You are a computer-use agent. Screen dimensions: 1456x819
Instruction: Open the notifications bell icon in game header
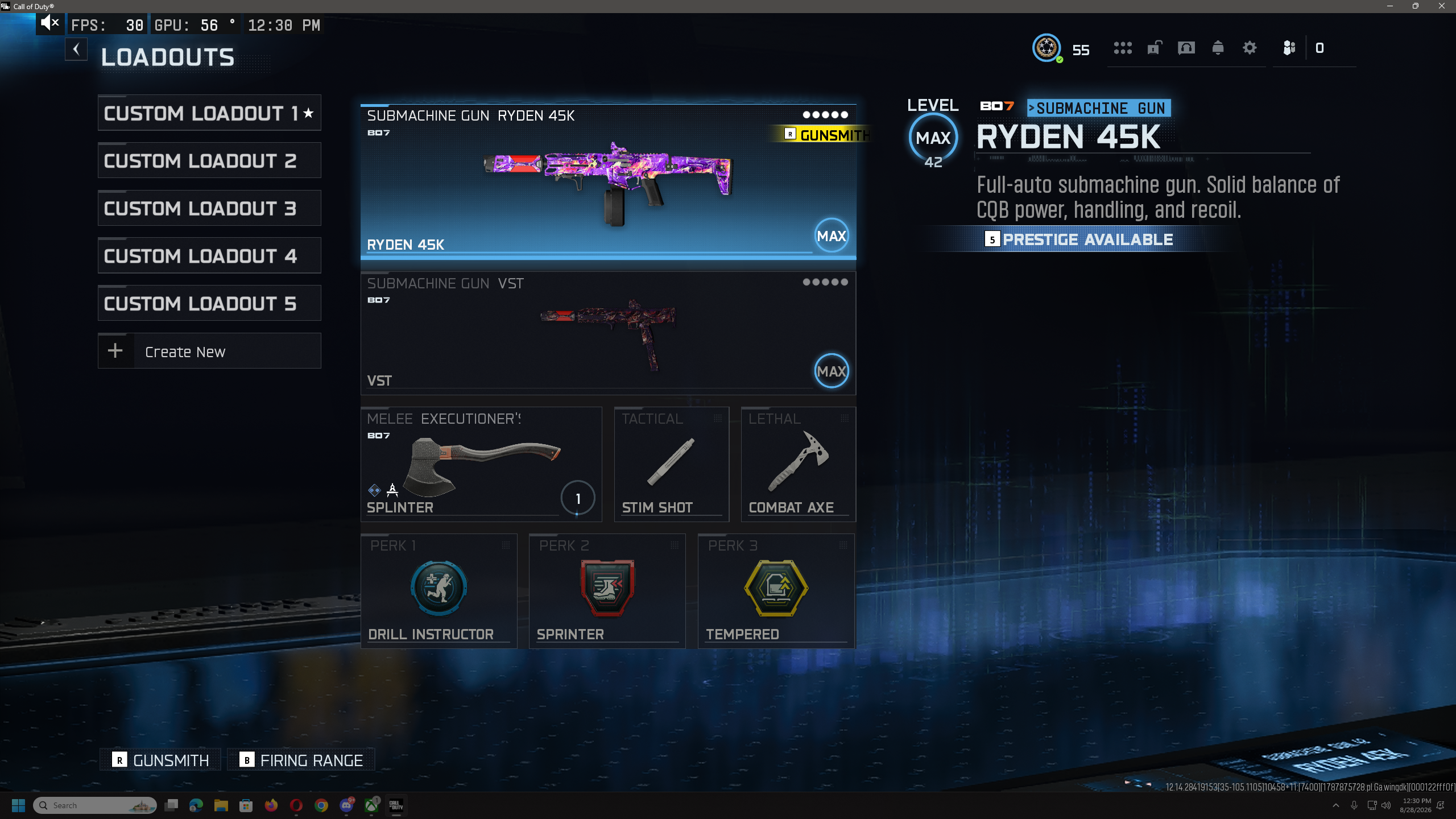click(x=1218, y=48)
